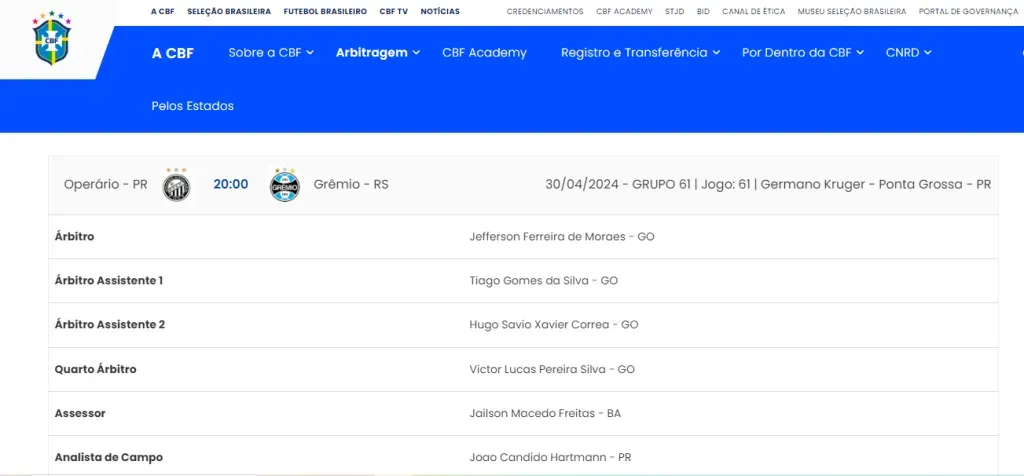Click the A CBF heading in blue bar
Screen dimensions: 1024x476
point(173,54)
